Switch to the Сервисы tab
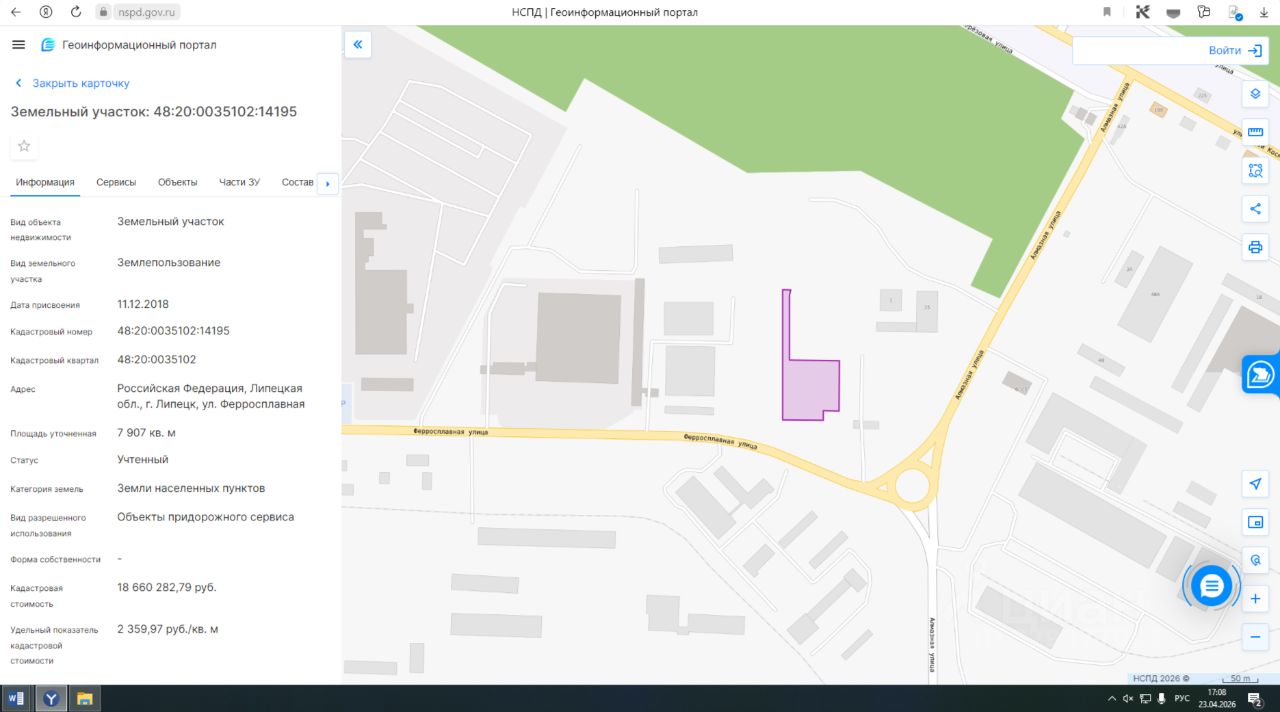This screenshot has height=712, width=1280. click(116, 182)
